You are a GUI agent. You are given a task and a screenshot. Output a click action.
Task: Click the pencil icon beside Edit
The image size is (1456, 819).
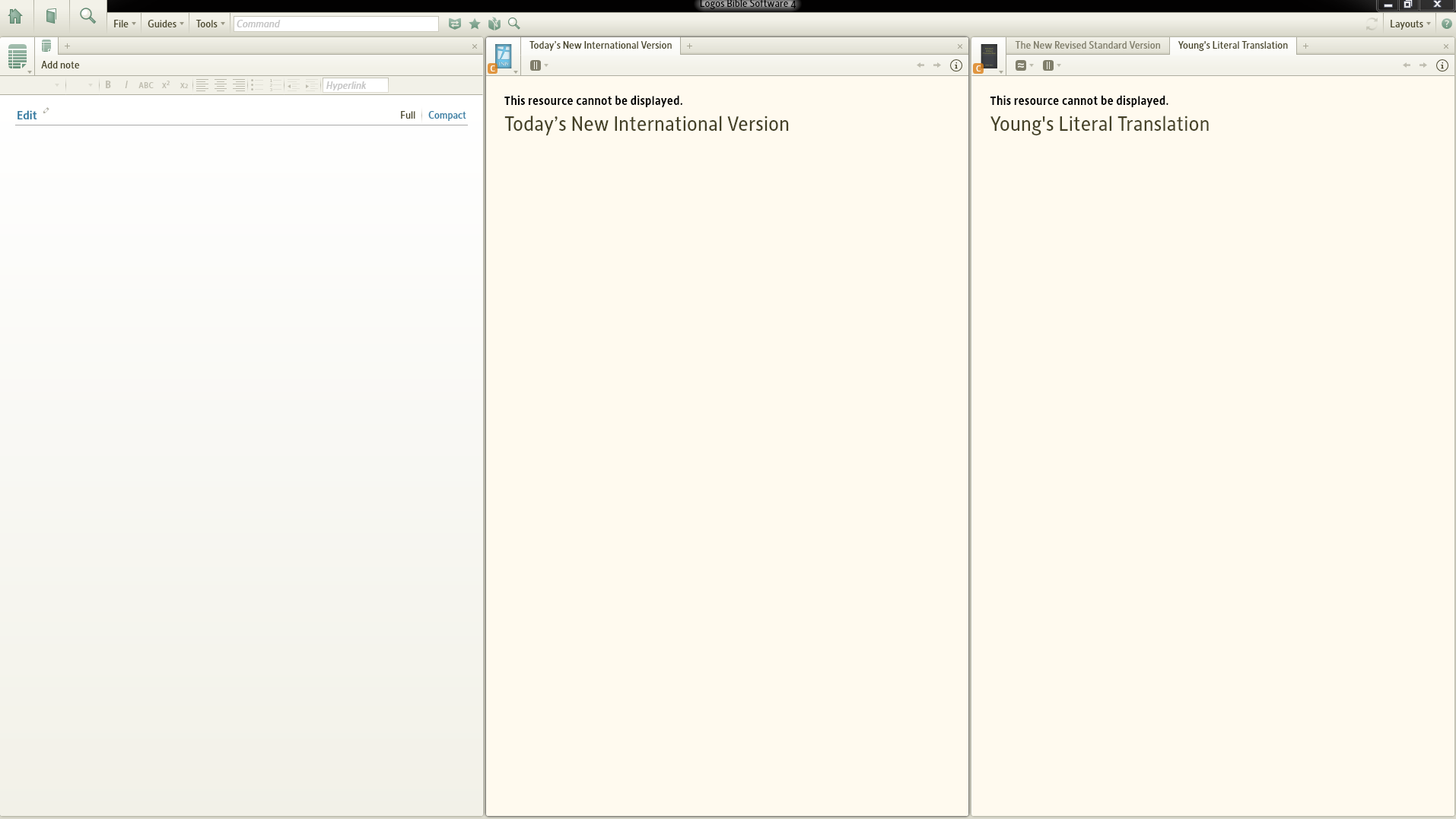pyautogui.click(x=46, y=111)
